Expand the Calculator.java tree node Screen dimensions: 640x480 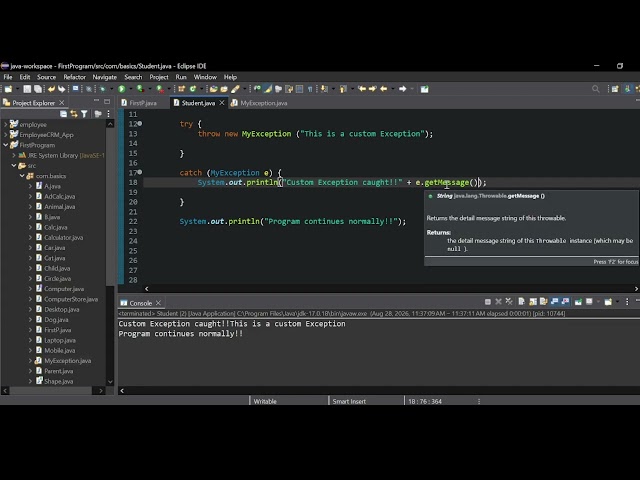point(30,237)
